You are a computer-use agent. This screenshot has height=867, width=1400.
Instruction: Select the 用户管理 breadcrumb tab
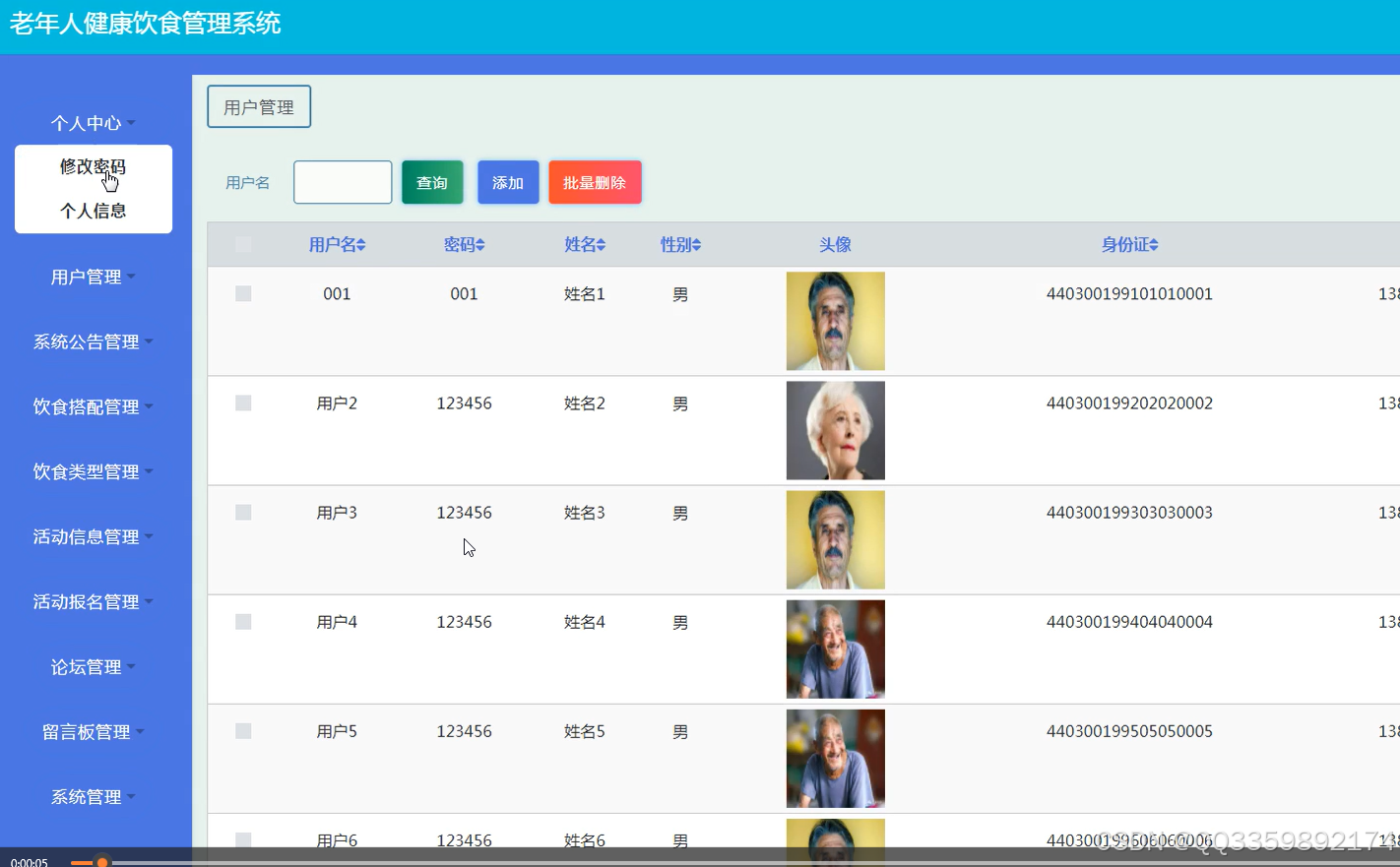pyautogui.click(x=259, y=106)
